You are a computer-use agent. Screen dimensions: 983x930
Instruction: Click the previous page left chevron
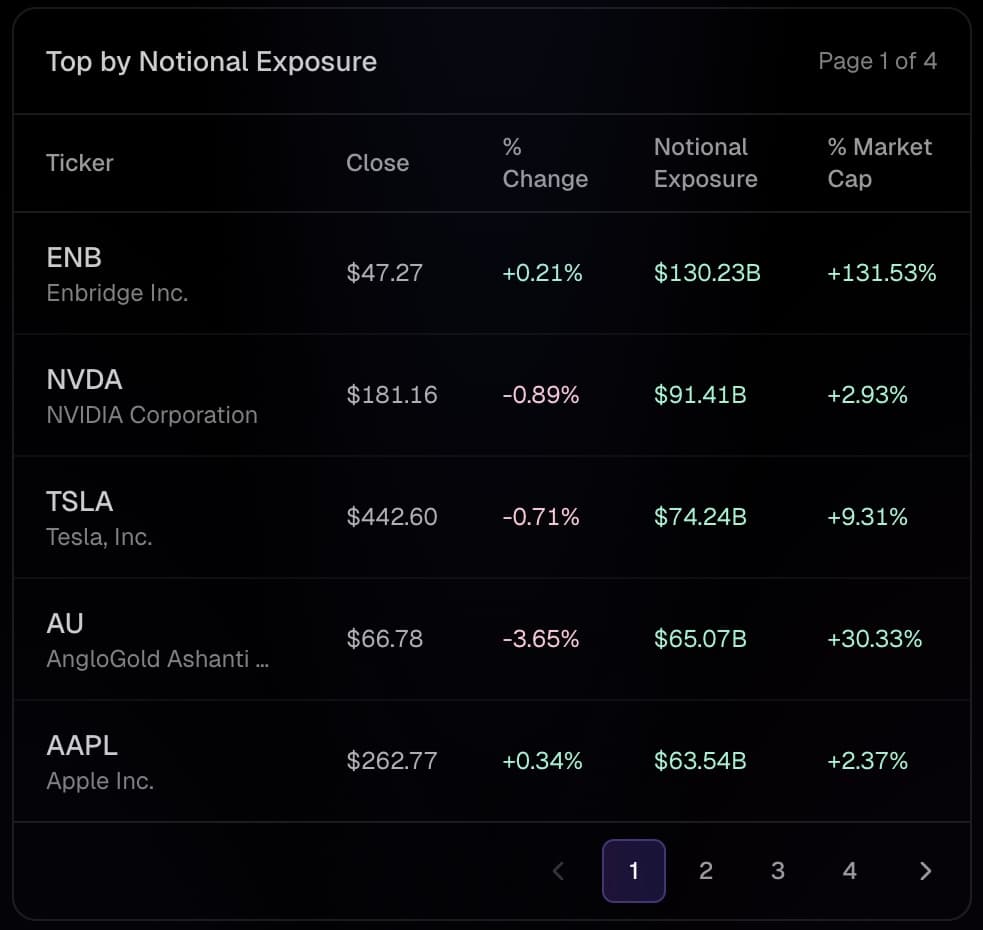pyautogui.click(x=559, y=871)
